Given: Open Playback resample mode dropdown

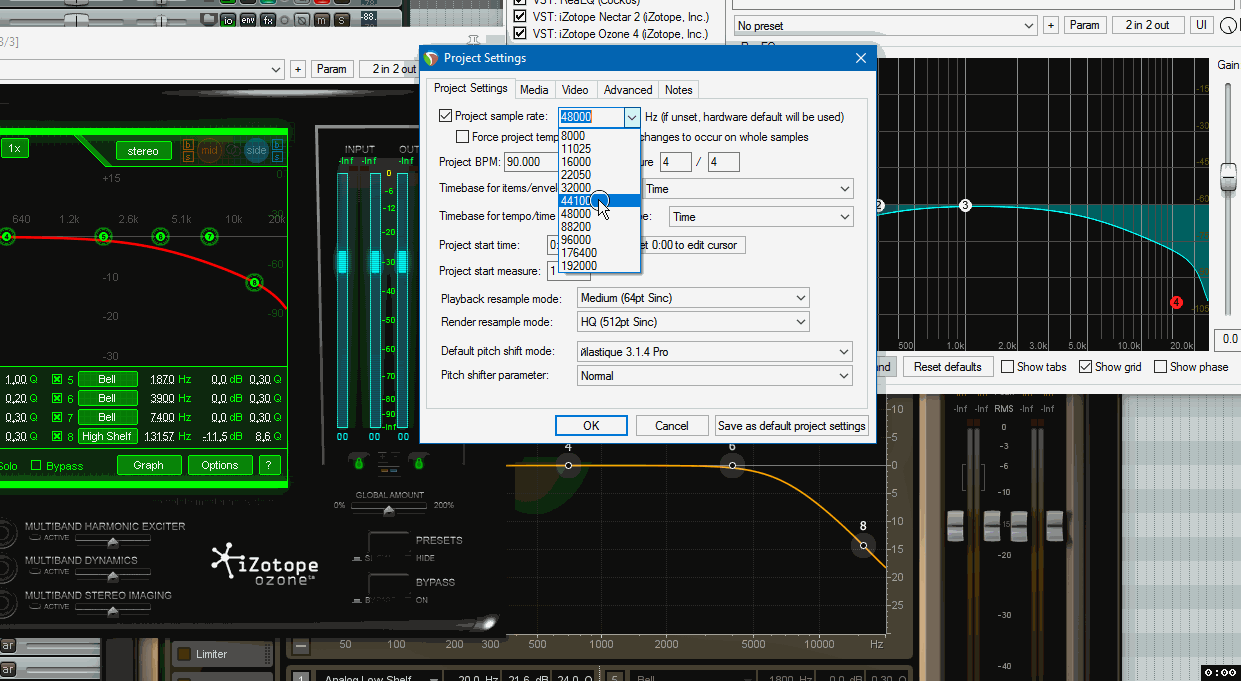Looking at the screenshot, I should pos(693,298).
